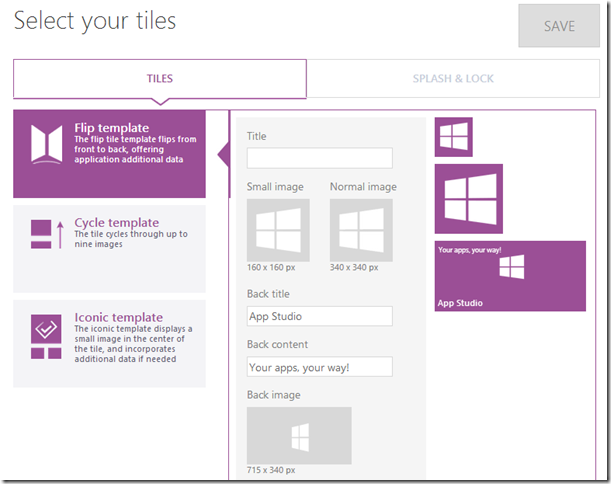Click the Cycle template heading
This screenshot has height=484, width=611.
point(117,223)
